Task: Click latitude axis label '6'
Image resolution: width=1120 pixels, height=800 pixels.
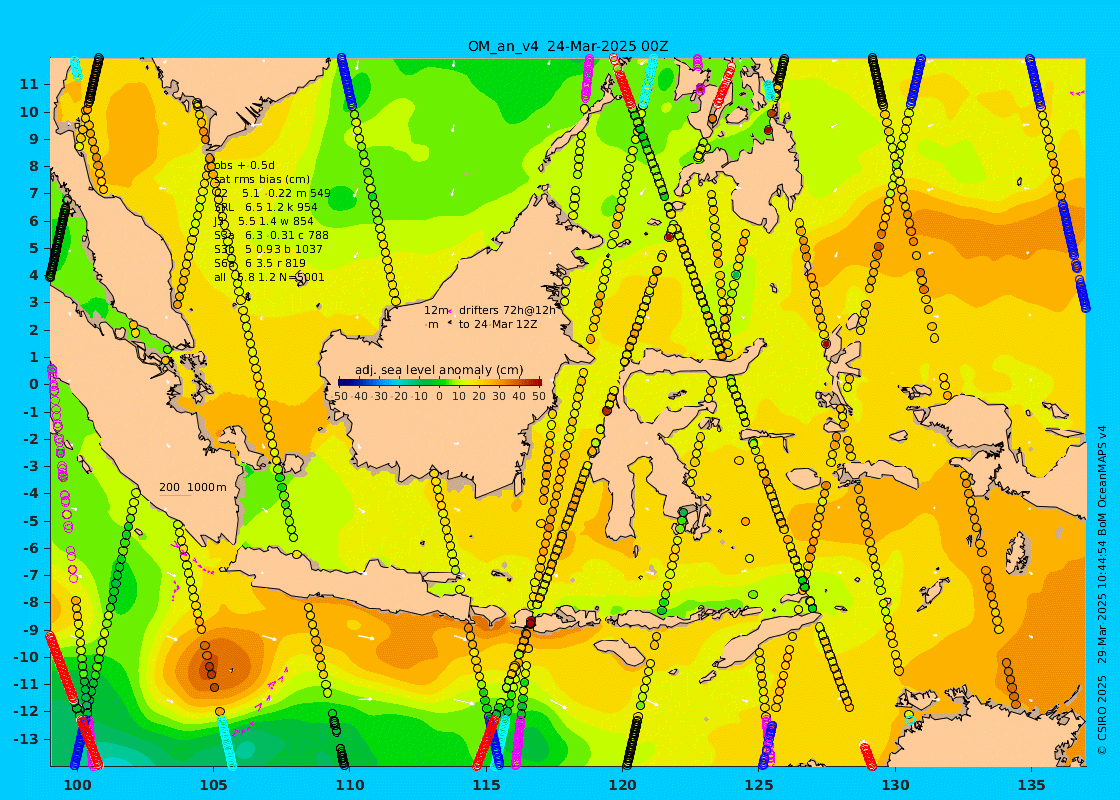Action: click(34, 221)
